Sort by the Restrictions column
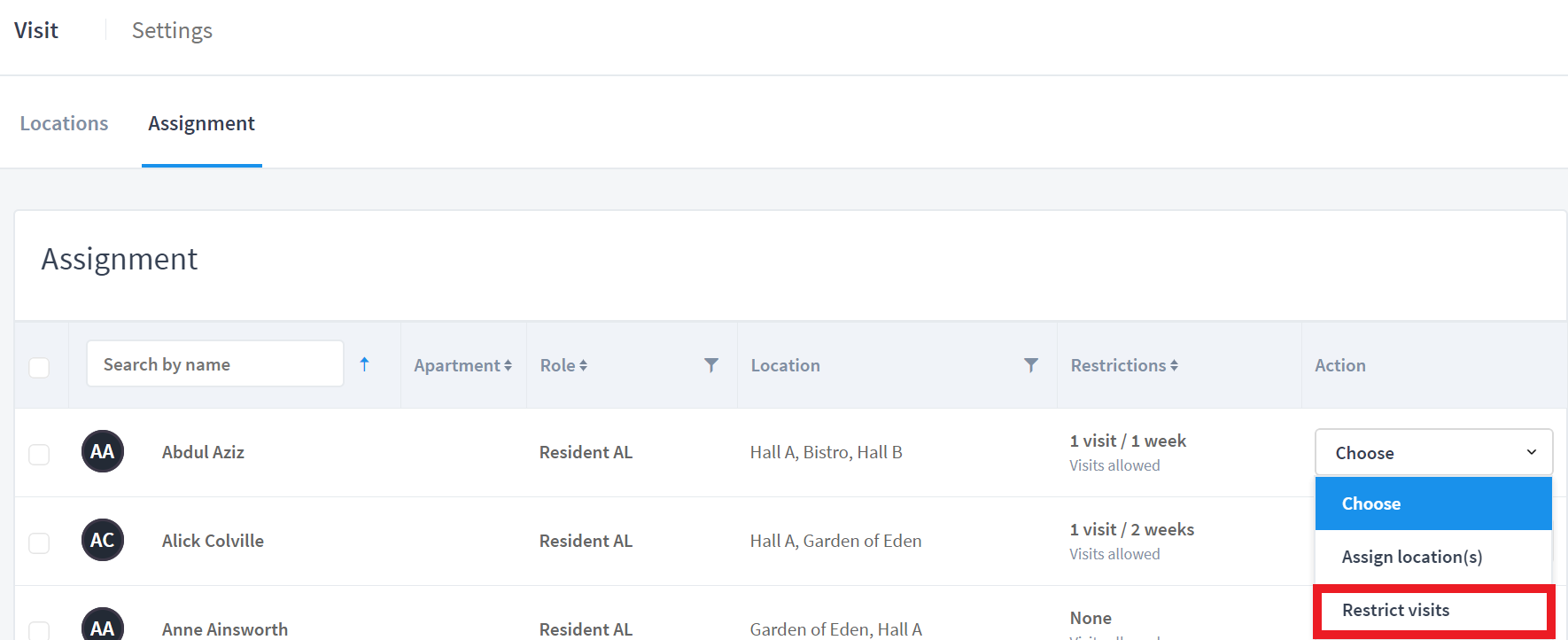 1124,365
